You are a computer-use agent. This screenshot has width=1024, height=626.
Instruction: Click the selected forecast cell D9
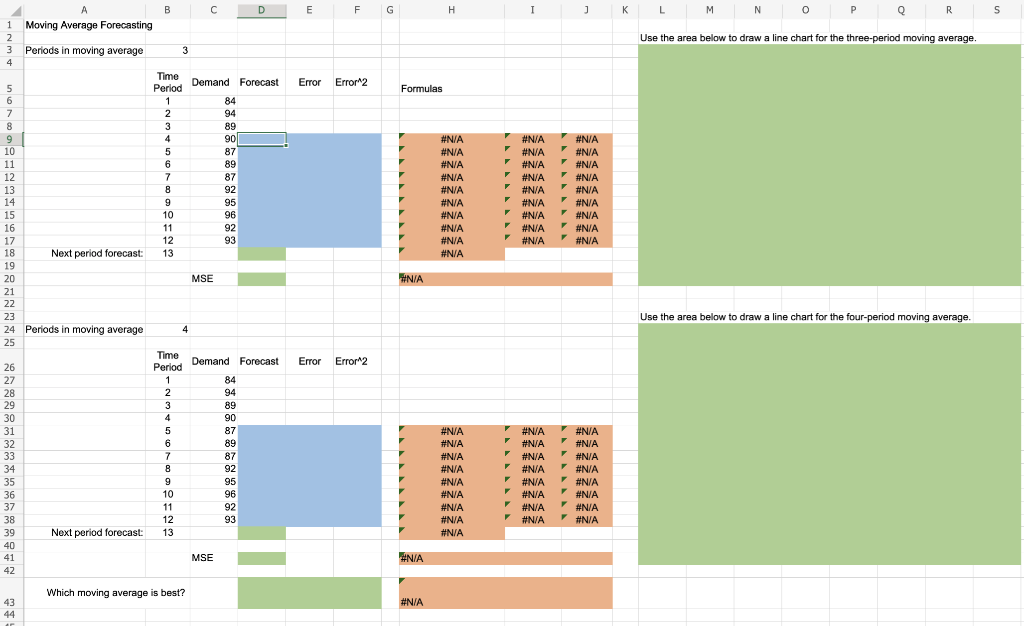pos(261,139)
